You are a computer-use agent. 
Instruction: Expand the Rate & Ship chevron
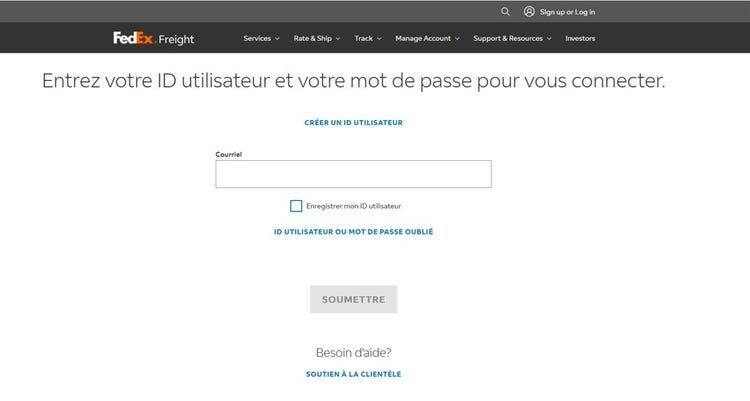tap(338, 39)
